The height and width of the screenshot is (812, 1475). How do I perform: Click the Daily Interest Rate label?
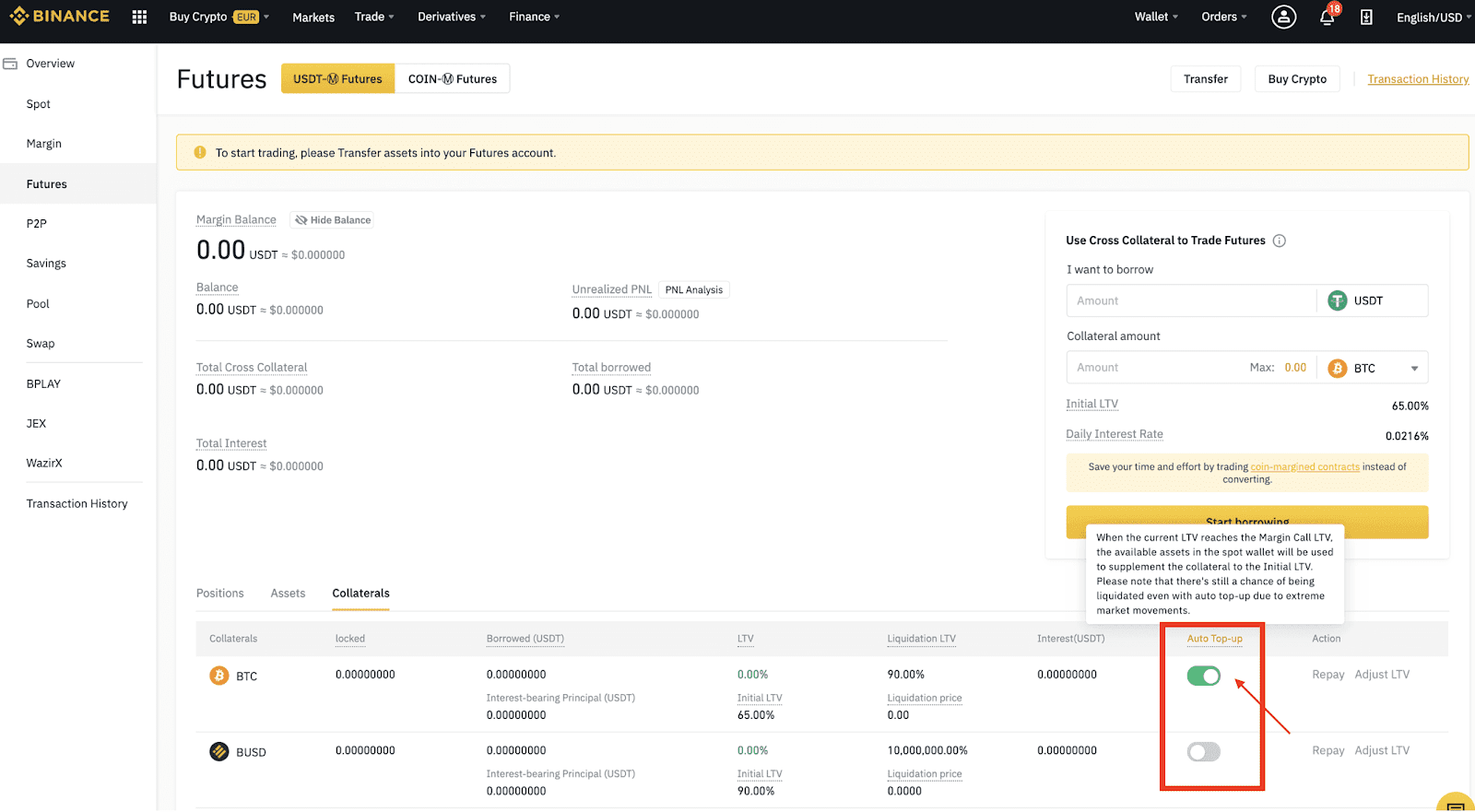[1115, 434]
